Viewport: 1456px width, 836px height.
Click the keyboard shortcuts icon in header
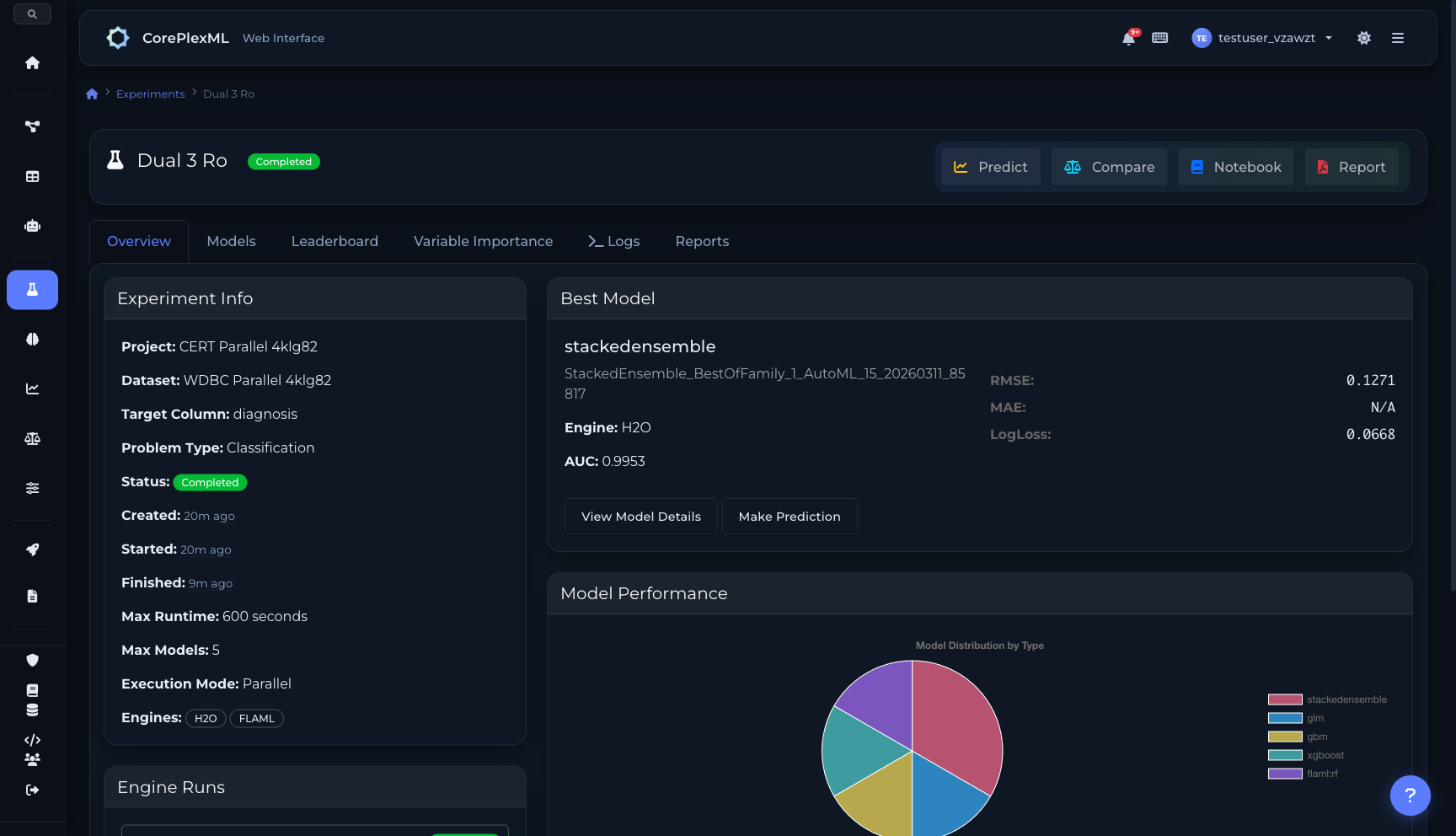pyautogui.click(x=1159, y=38)
